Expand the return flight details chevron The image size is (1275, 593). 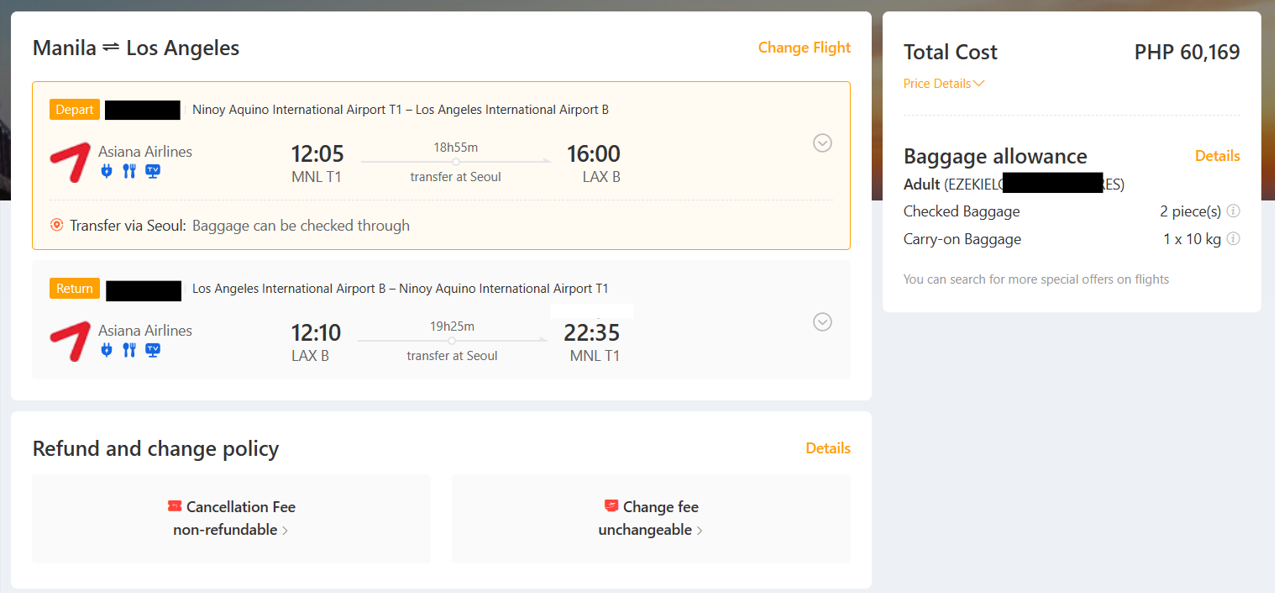[x=822, y=322]
